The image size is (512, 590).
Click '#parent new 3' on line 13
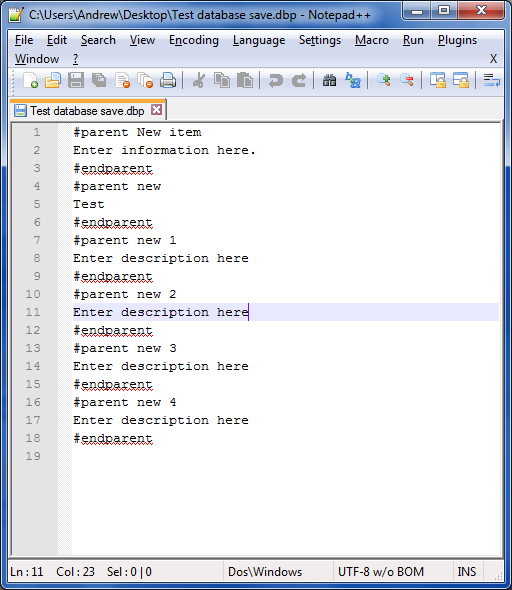point(125,348)
